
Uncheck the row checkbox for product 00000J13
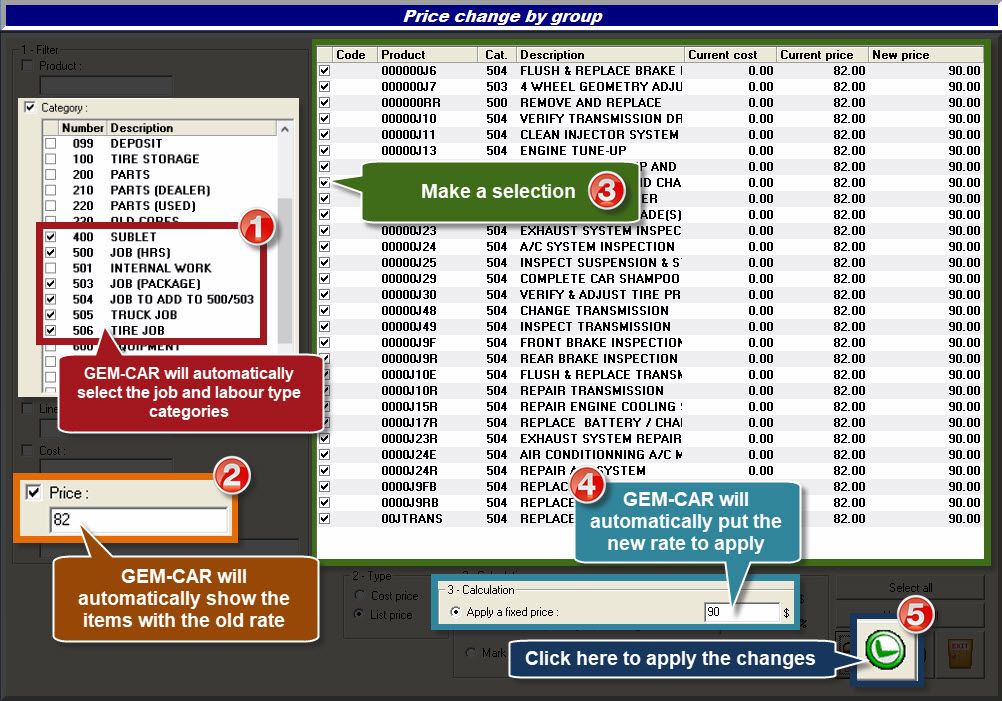[325, 150]
